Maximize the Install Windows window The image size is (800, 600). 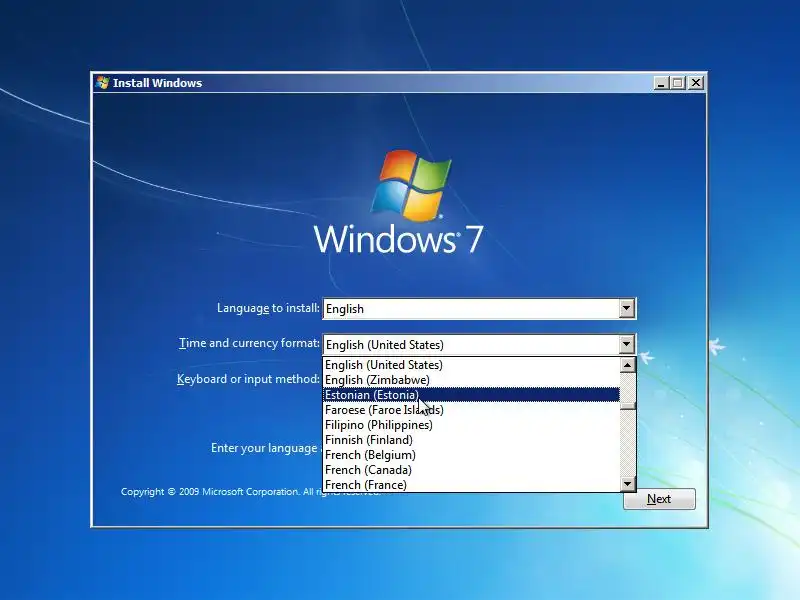coord(678,83)
